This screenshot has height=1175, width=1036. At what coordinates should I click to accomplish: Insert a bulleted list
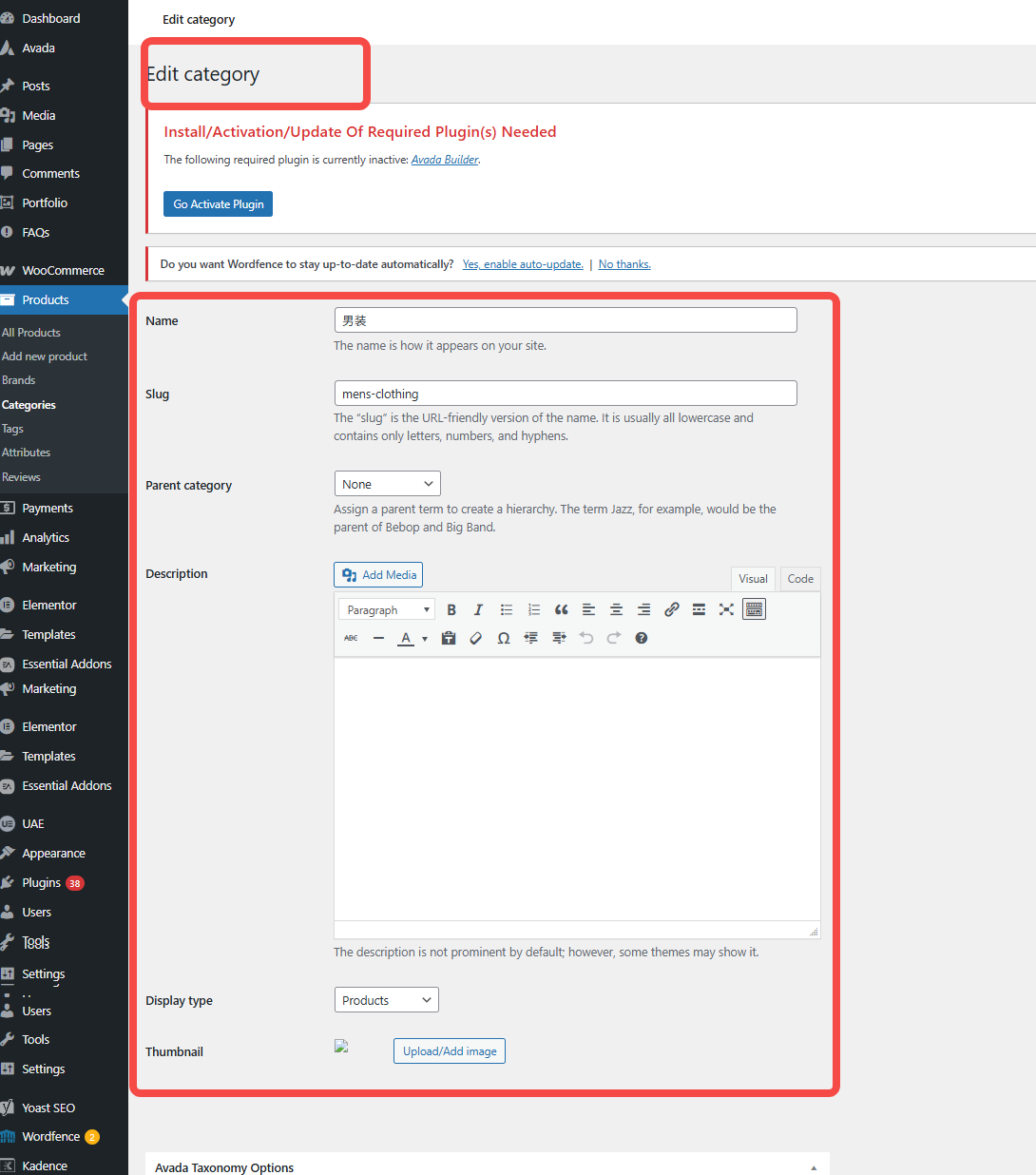pos(507,610)
